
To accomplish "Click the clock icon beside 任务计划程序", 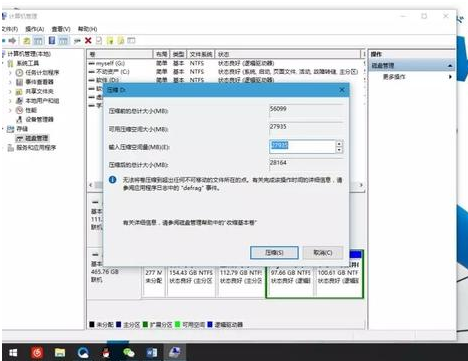I will coord(19,73).
